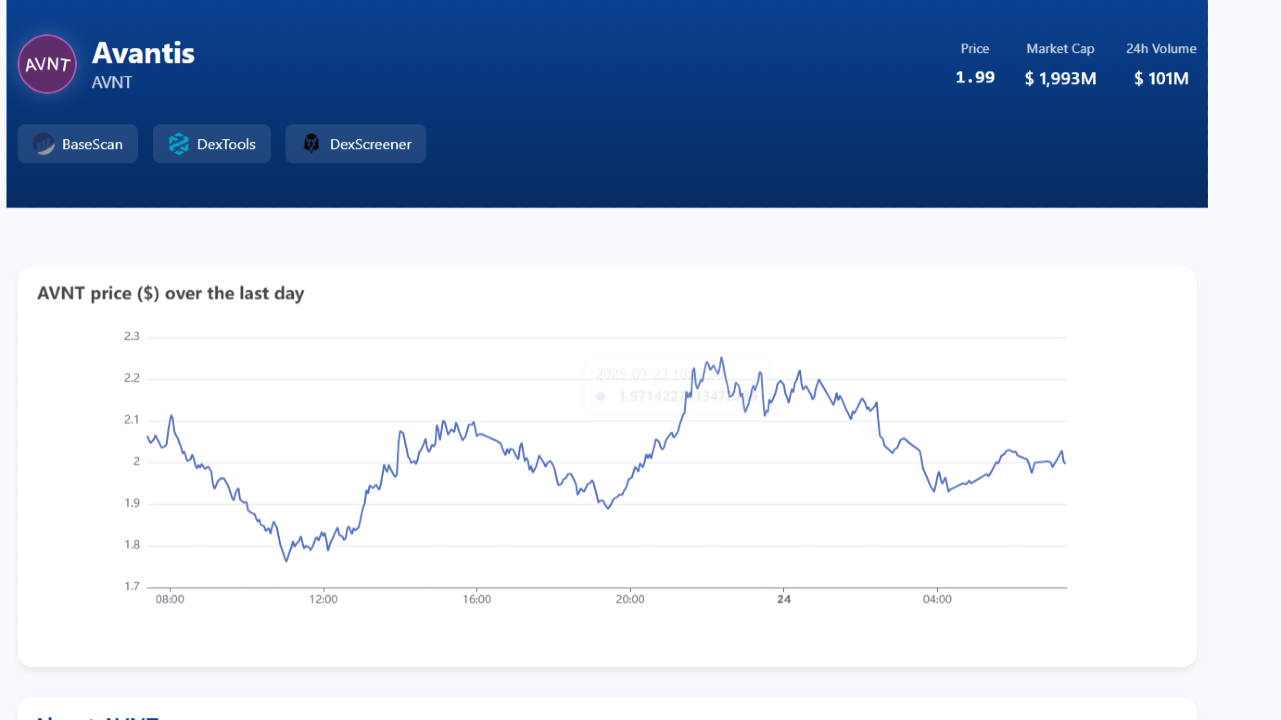The width and height of the screenshot is (1281, 720).
Task: Click the BaseScan icon
Action: [x=43, y=144]
